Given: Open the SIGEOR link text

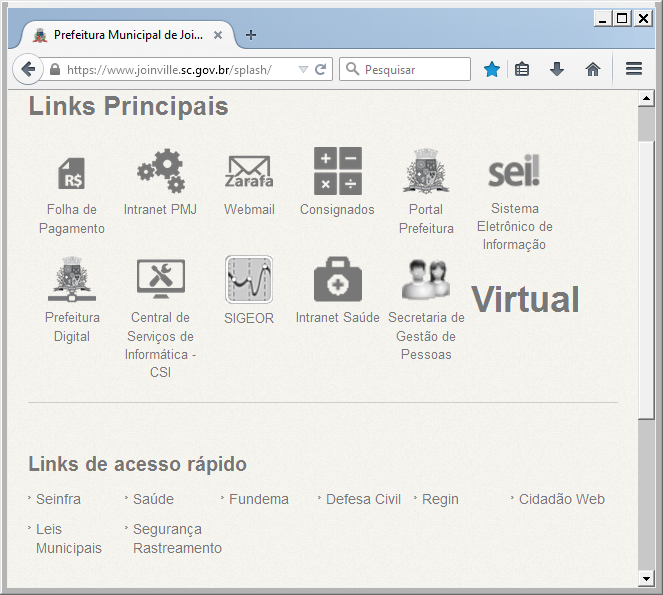Looking at the screenshot, I should [249, 318].
